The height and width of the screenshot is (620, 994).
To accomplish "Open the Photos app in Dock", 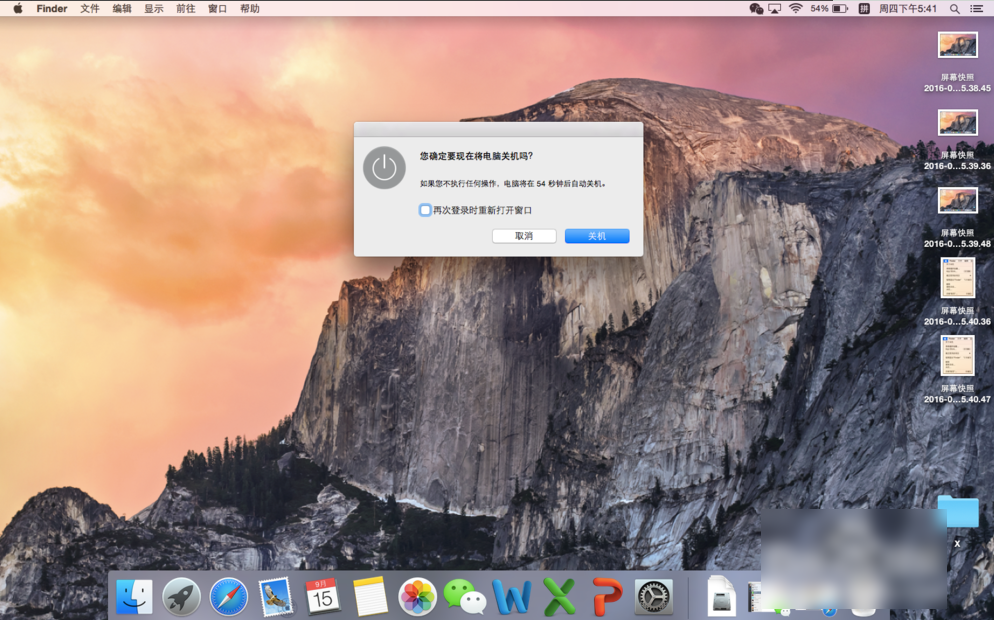I will (417, 597).
